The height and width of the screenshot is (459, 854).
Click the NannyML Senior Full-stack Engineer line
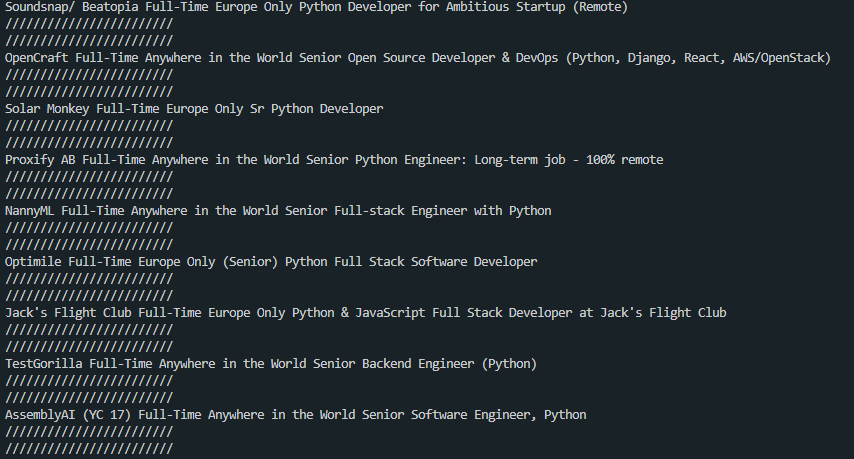tap(278, 211)
